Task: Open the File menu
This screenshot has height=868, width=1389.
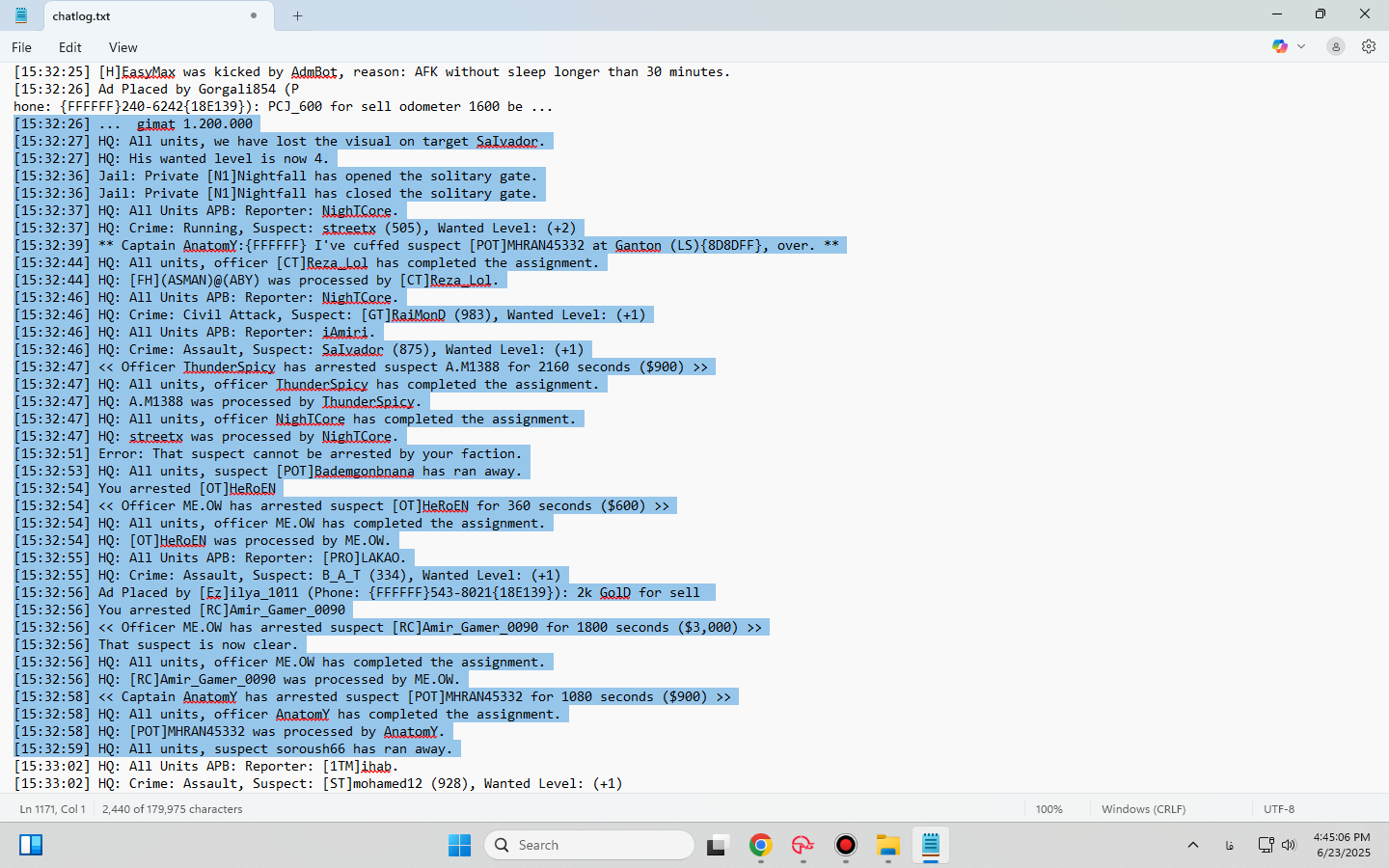Action: click(21, 47)
